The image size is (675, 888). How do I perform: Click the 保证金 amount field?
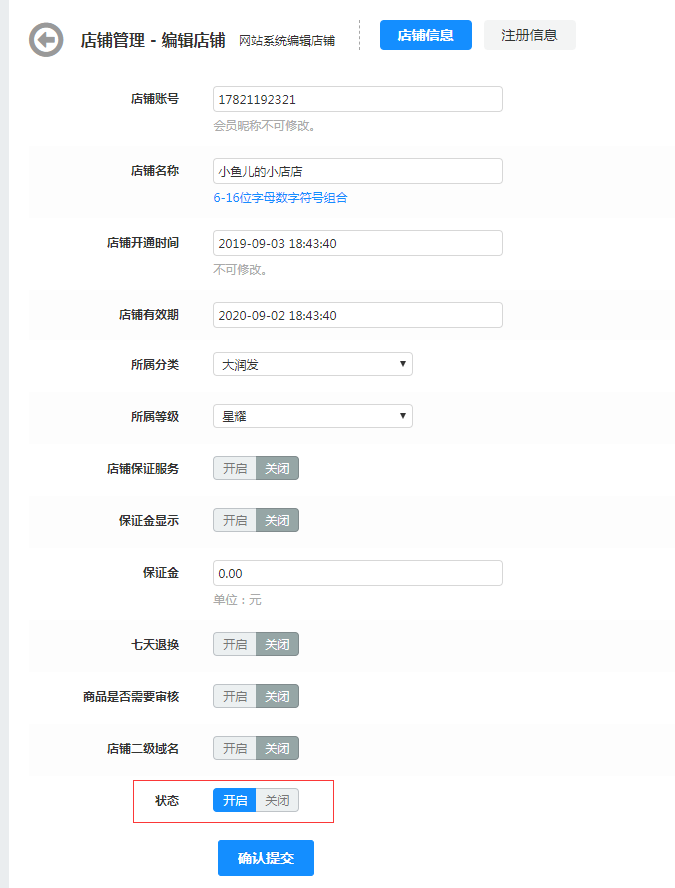coord(357,573)
